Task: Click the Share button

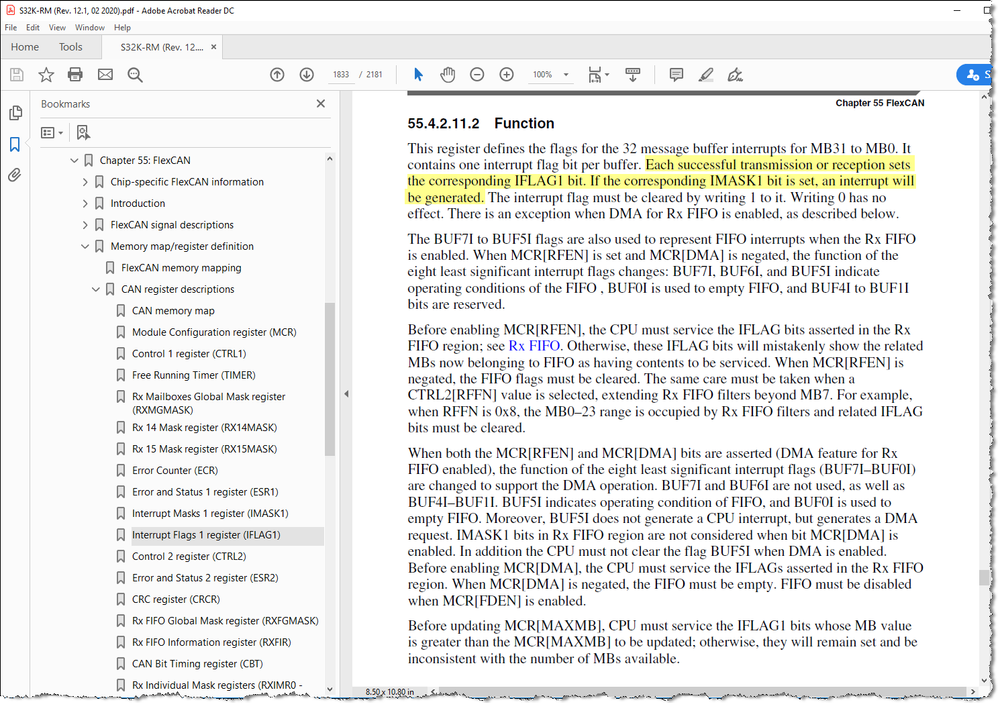Action: (976, 74)
